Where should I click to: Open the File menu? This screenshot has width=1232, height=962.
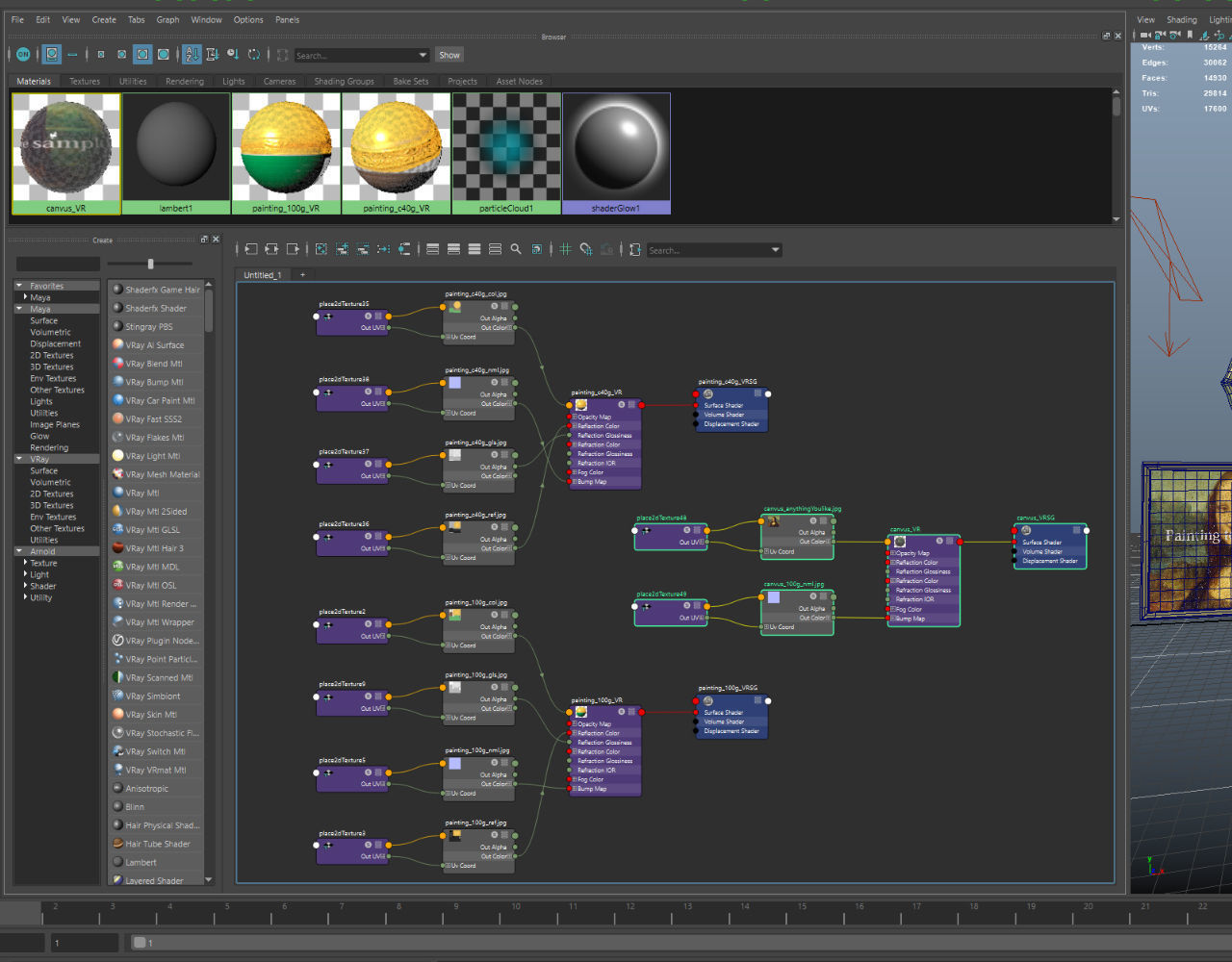[x=17, y=19]
